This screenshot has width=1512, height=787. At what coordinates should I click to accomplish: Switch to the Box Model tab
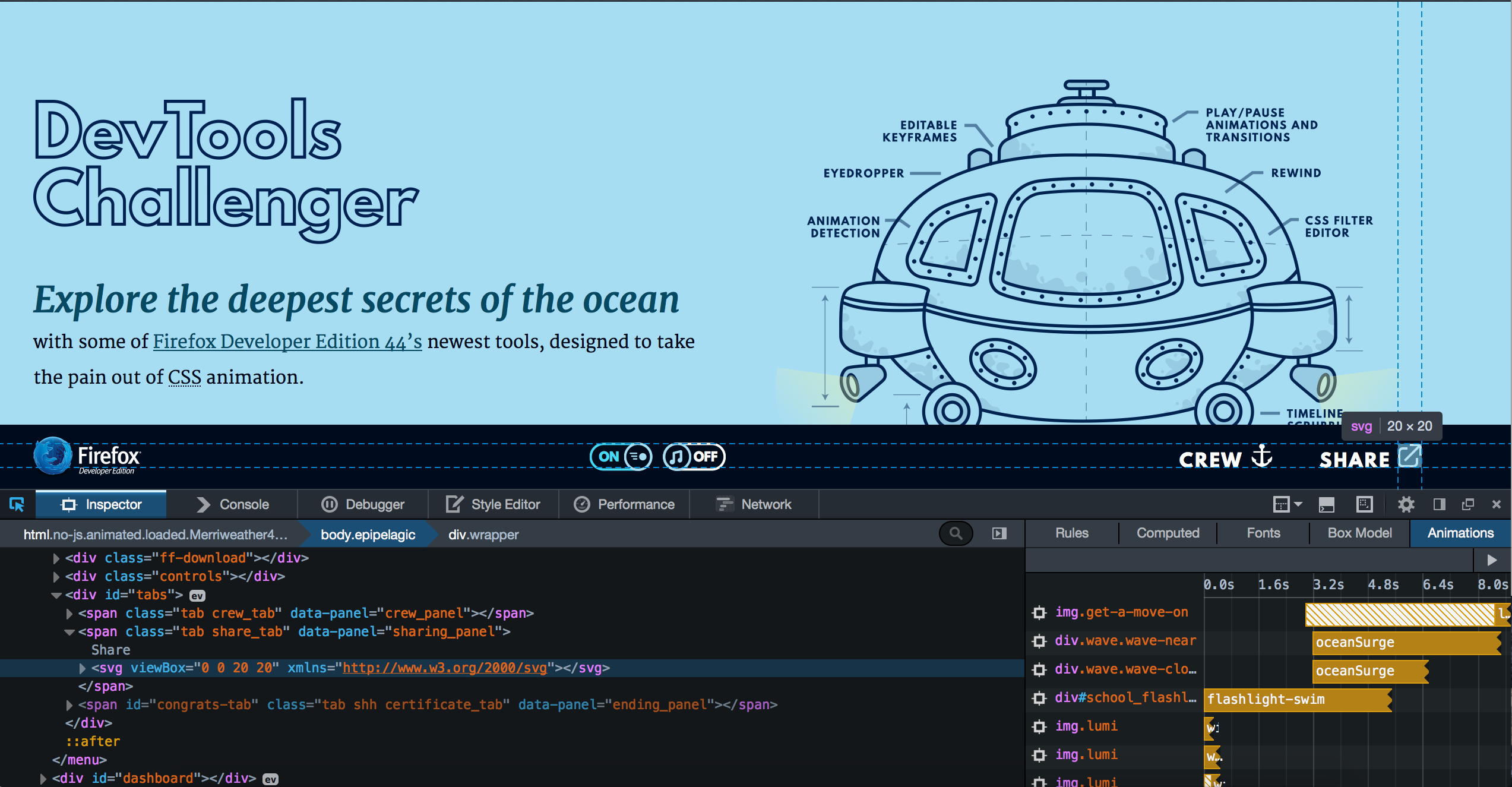point(1359,533)
